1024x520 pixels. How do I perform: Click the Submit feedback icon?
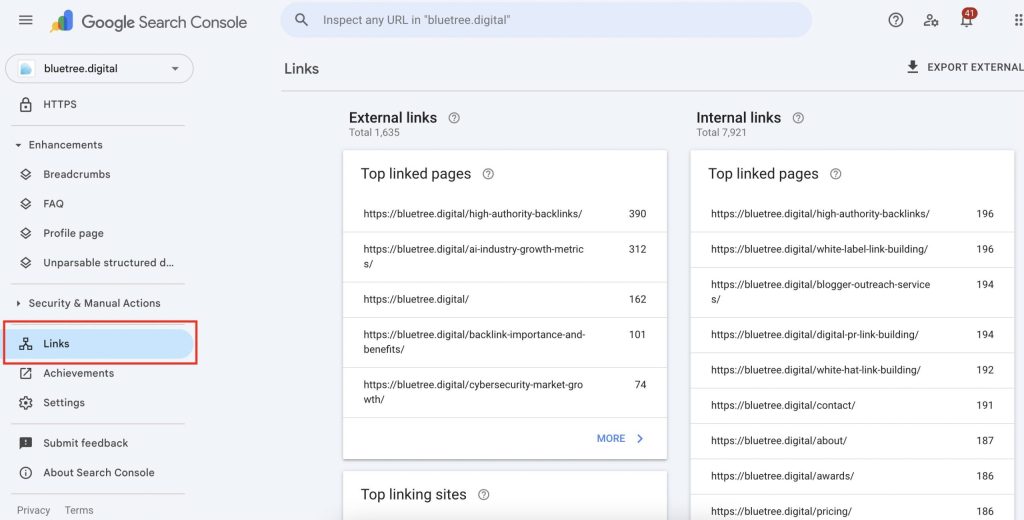click(25, 443)
